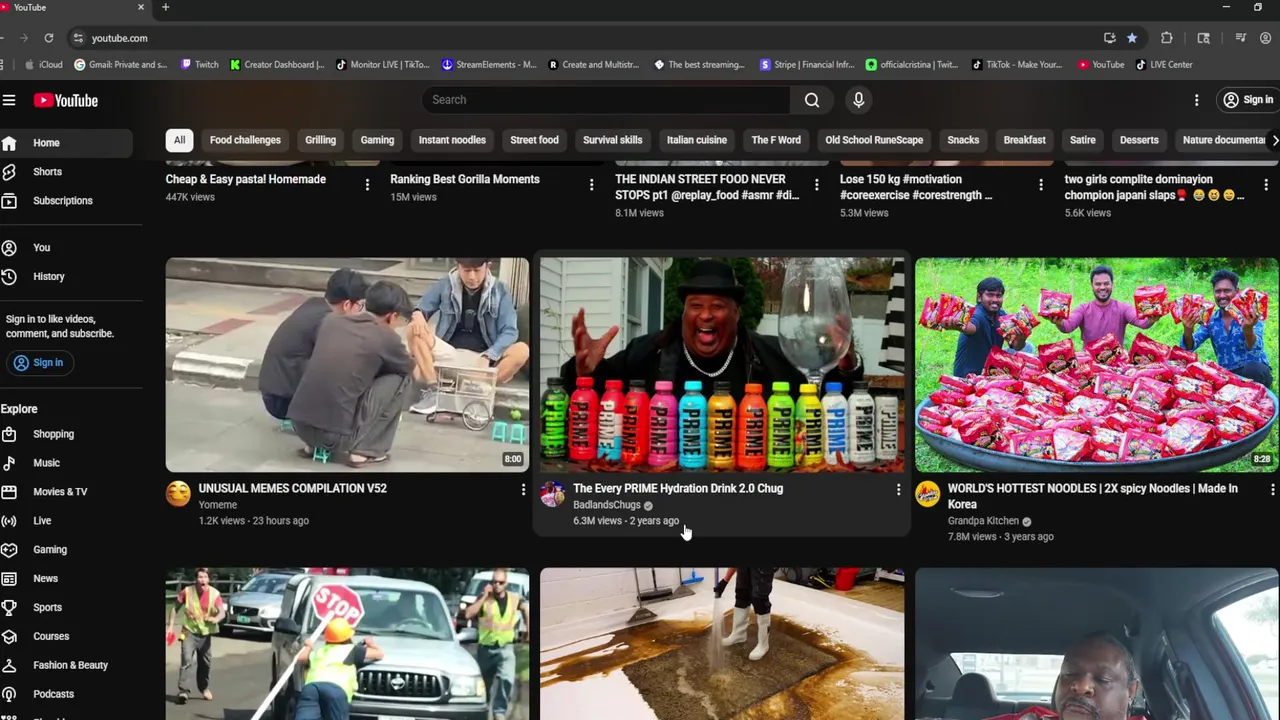Open options menu for Cheap & Easy pasta video
This screenshot has height=720, width=1280.
(367, 184)
